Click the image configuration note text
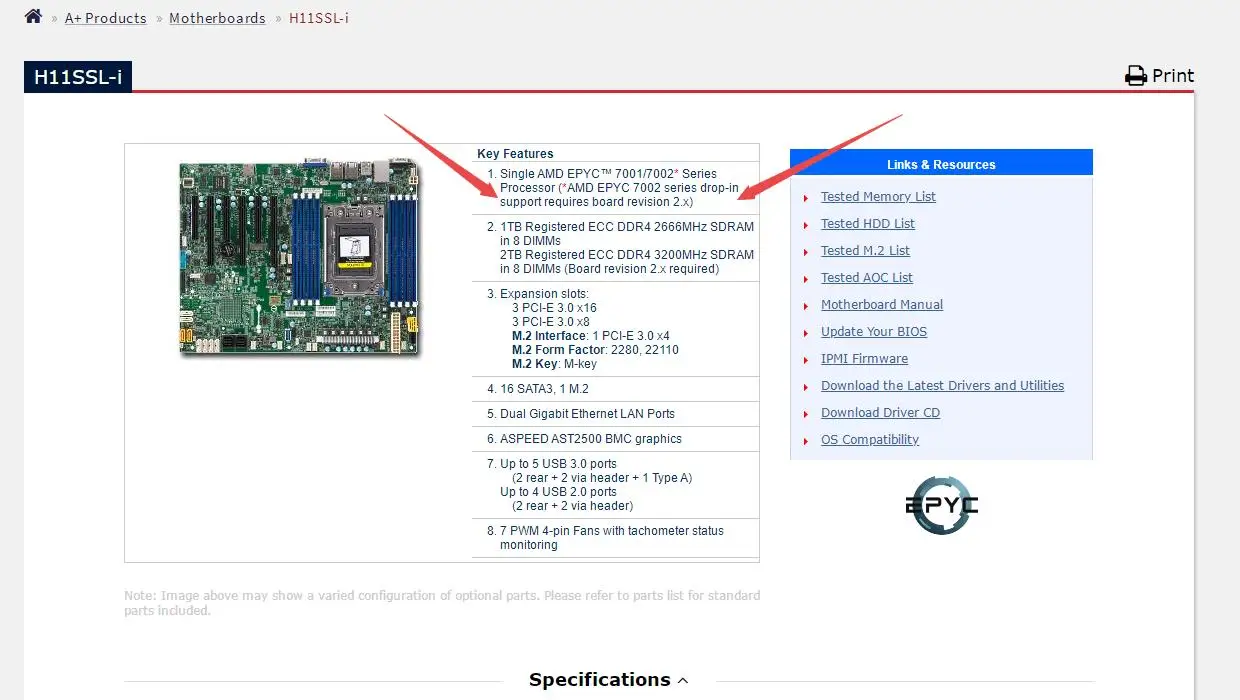1240x700 pixels. [442, 603]
